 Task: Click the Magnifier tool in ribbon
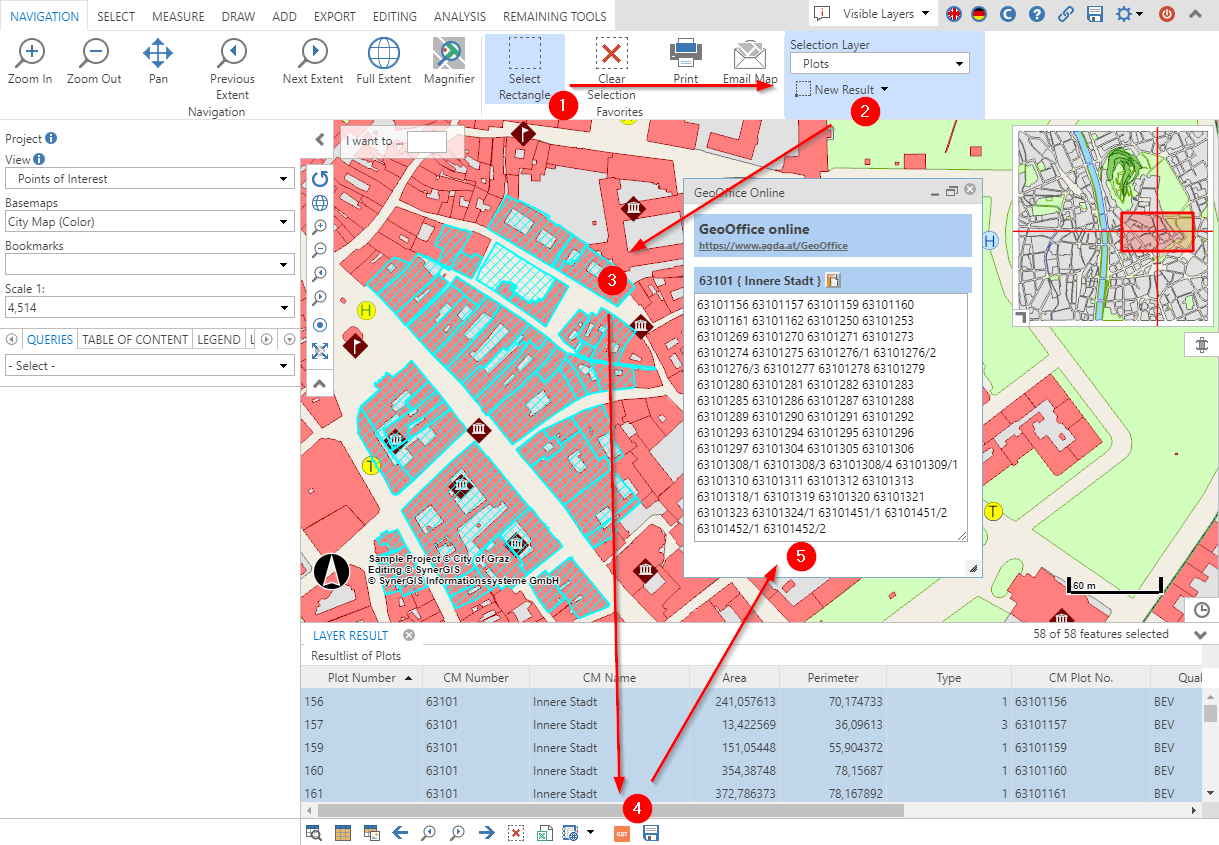point(449,61)
